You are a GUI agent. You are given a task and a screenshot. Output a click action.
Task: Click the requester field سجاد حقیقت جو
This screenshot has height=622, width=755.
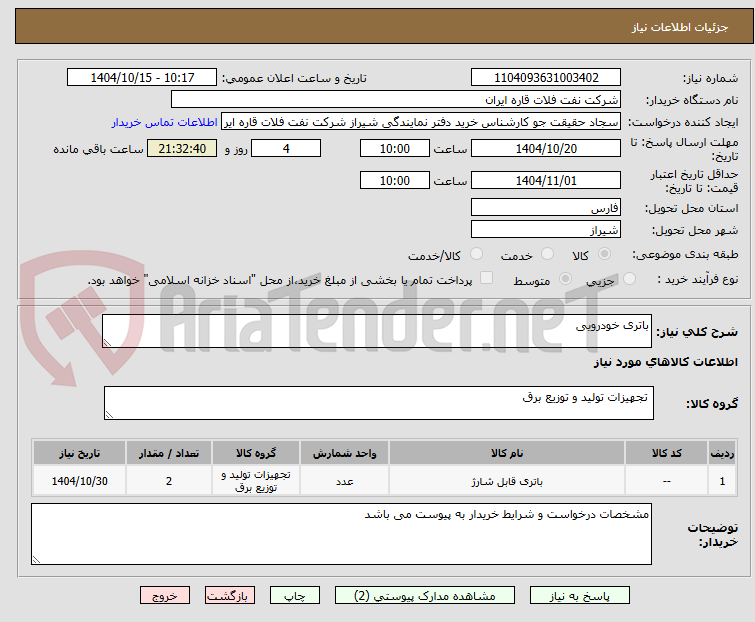[x=421, y=122]
